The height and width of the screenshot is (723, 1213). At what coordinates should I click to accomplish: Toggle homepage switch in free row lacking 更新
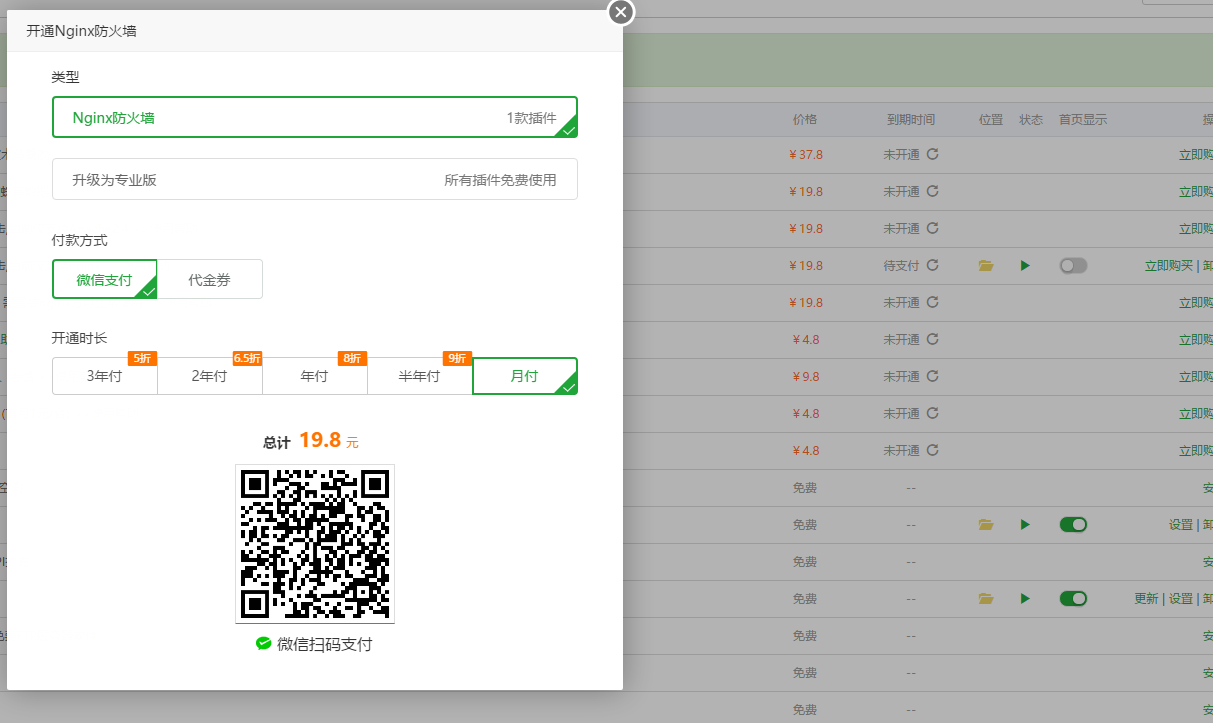click(1073, 524)
